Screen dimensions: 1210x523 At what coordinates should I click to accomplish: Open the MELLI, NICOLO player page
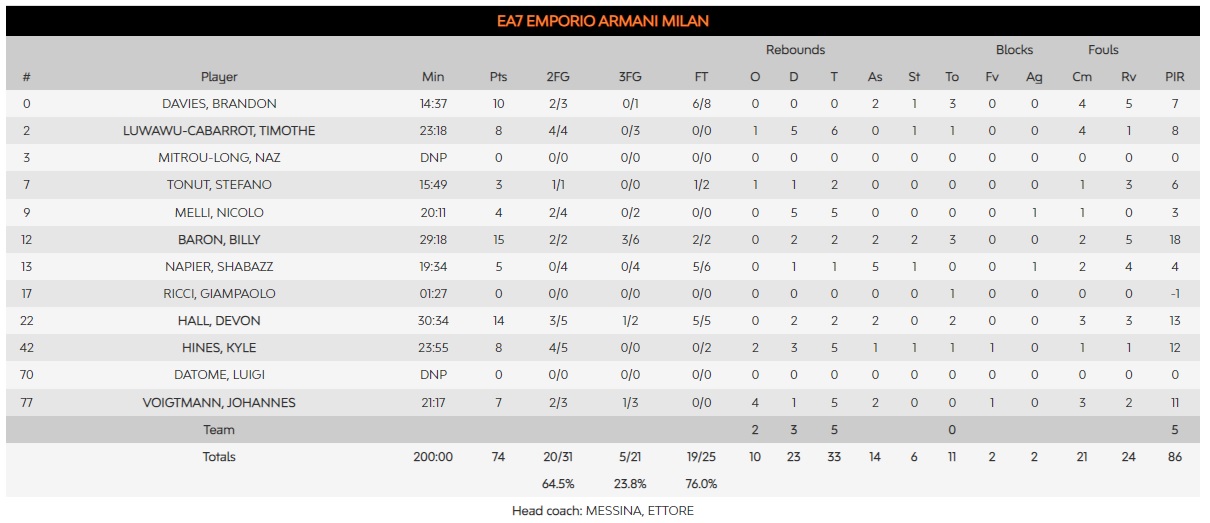click(219, 212)
